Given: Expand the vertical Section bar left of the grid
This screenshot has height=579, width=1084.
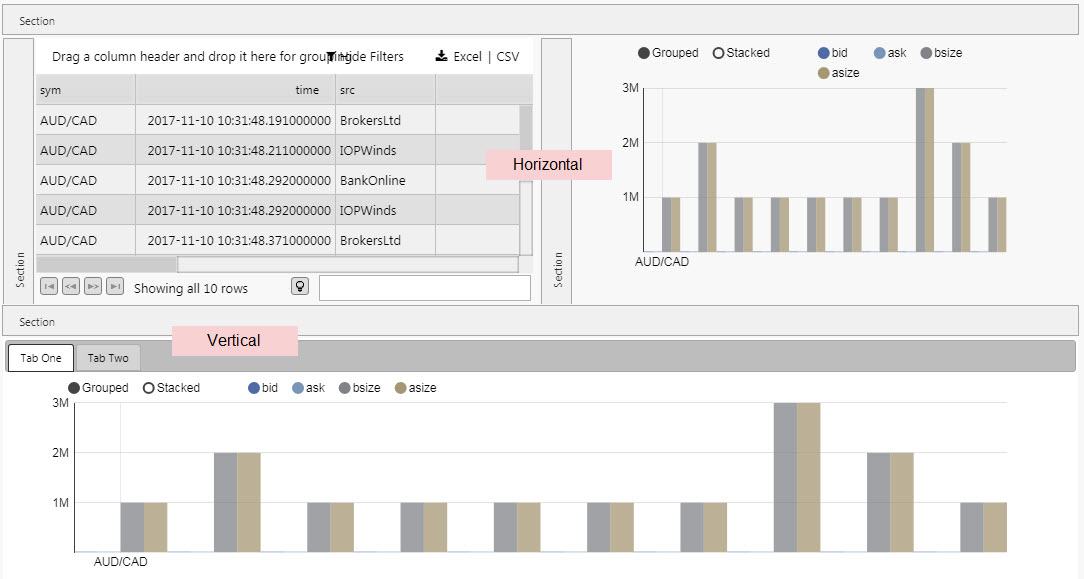Looking at the screenshot, I should pyautogui.click(x=19, y=165).
